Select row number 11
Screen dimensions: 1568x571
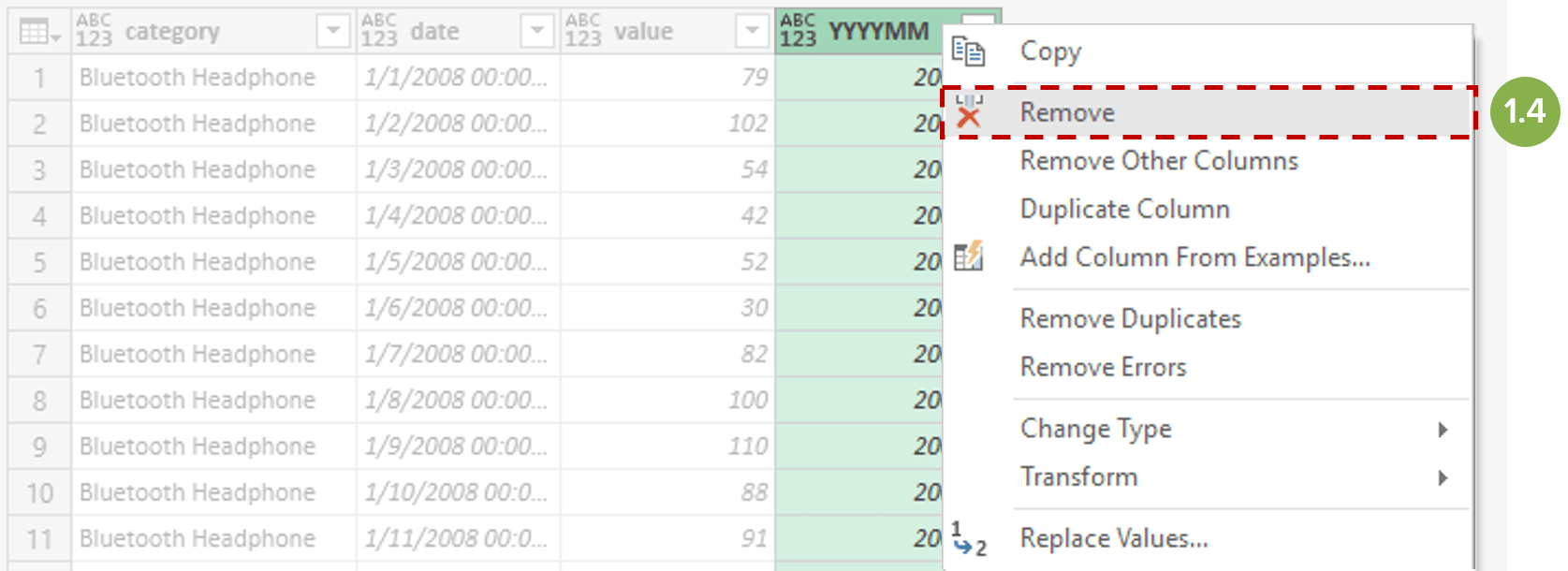coord(39,539)
